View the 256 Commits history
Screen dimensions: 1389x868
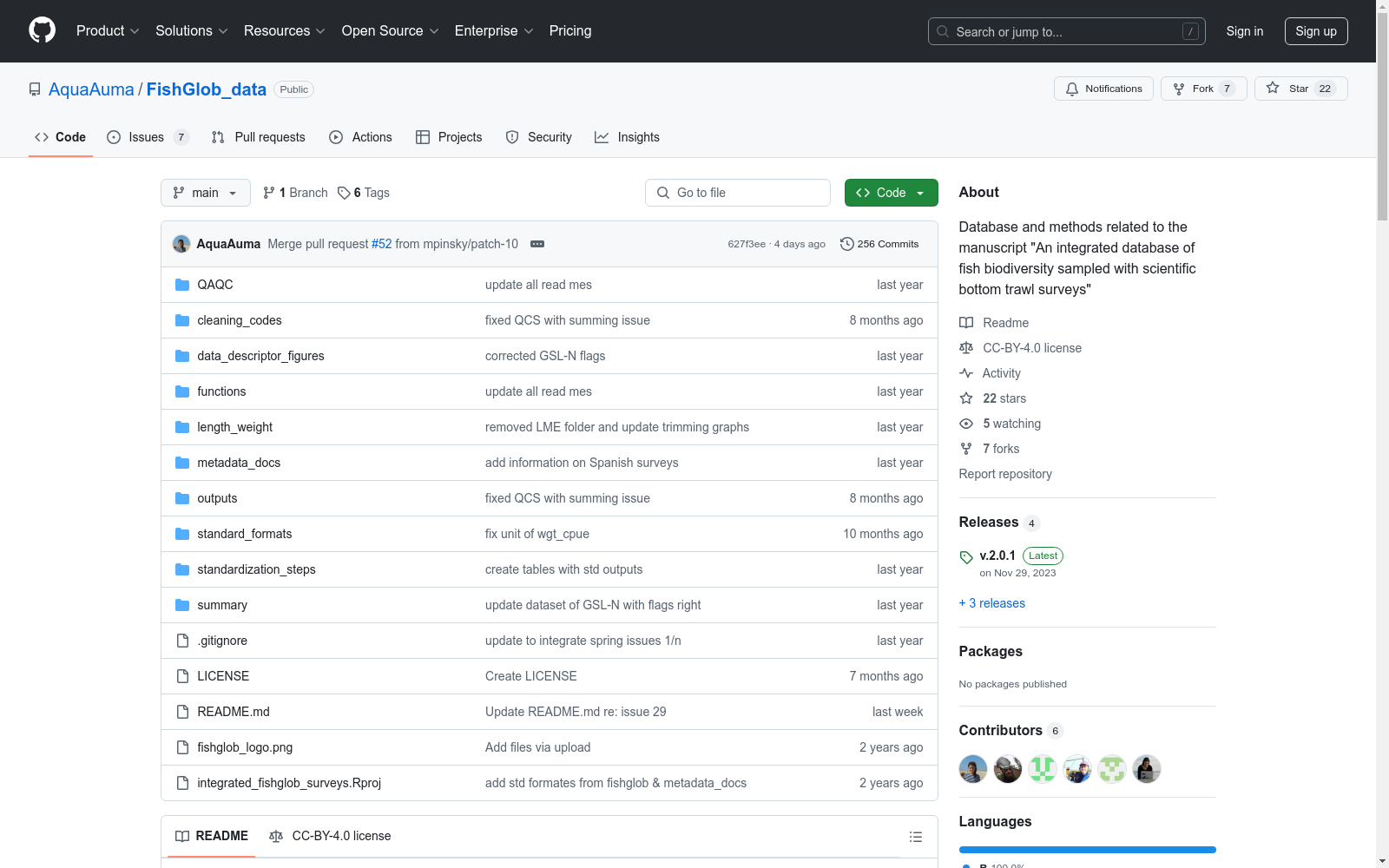point(879,244)
